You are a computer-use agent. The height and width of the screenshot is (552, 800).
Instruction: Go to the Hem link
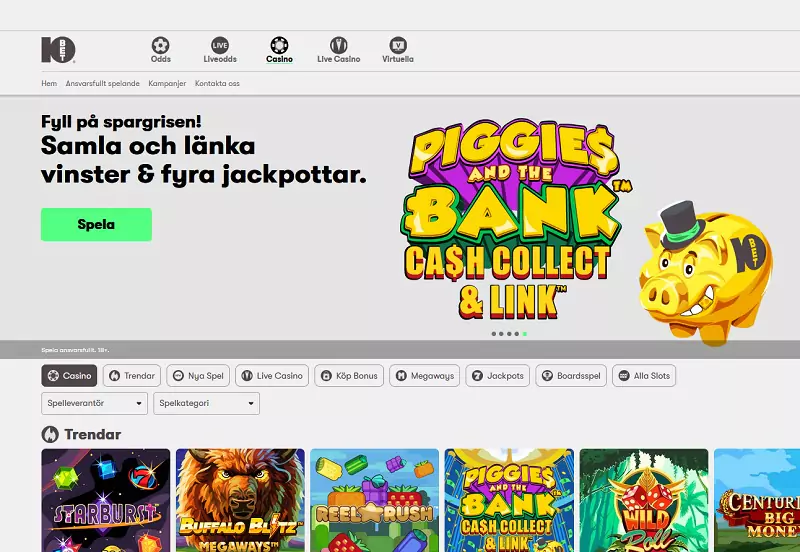coord(49,83)
